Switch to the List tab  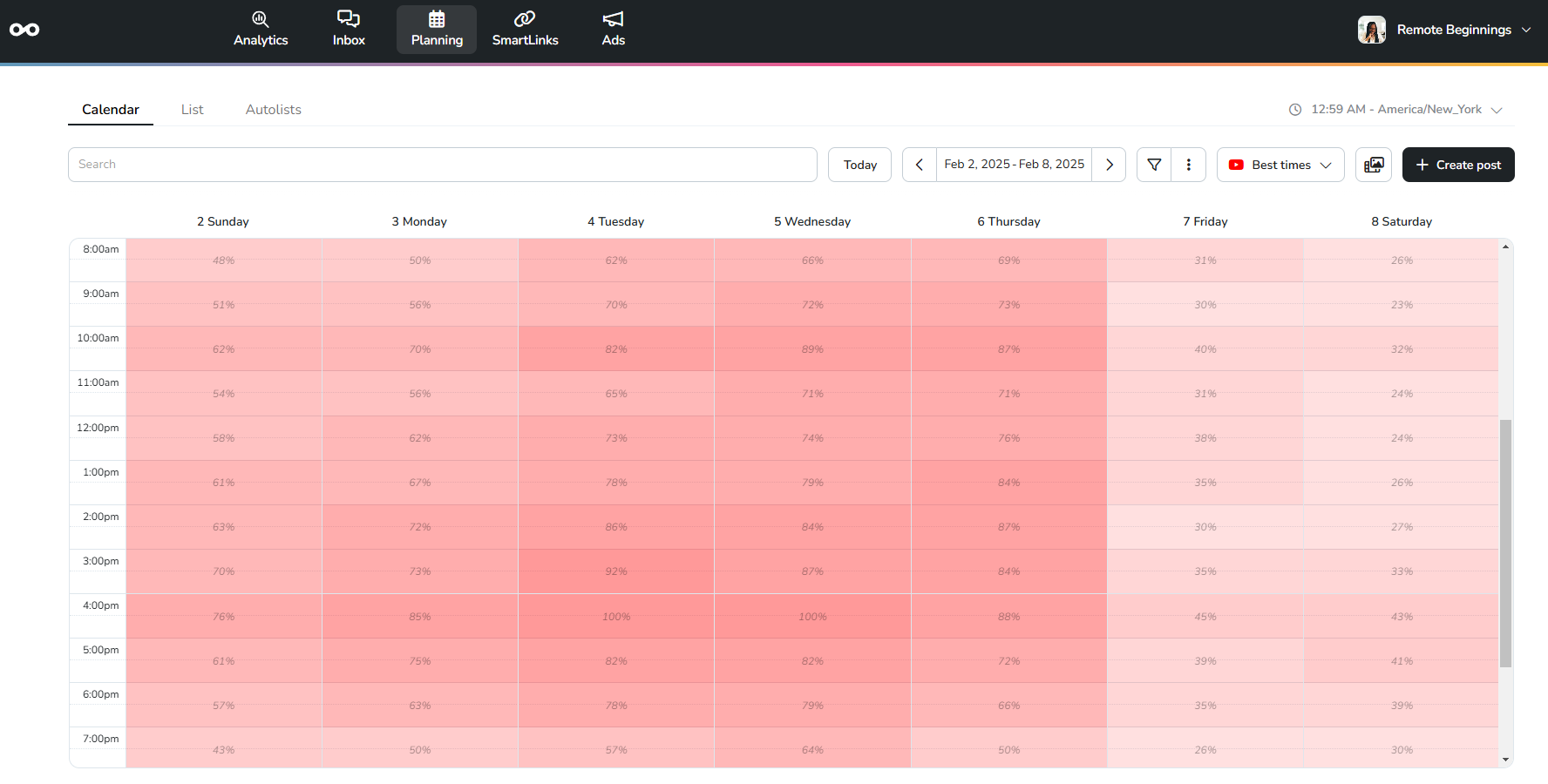[192, 109]
